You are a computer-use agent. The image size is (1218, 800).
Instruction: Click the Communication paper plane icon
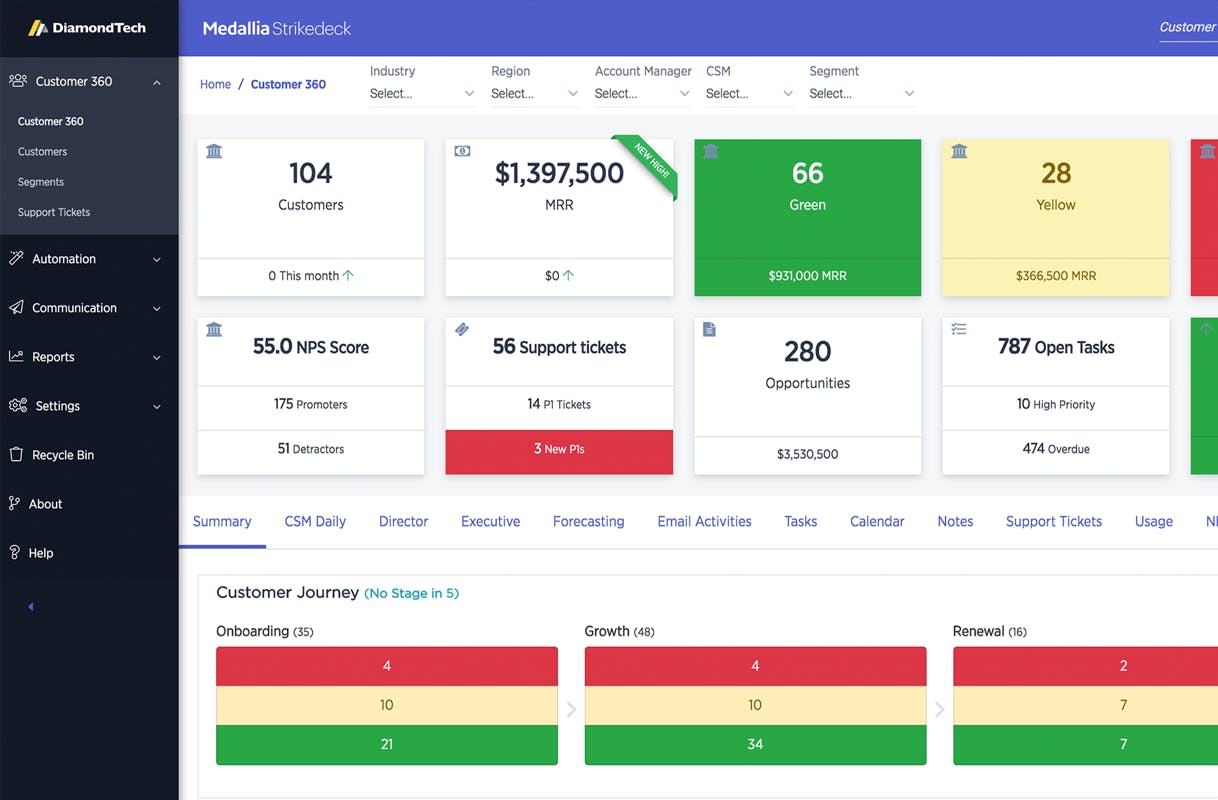(x=16, y=307)
